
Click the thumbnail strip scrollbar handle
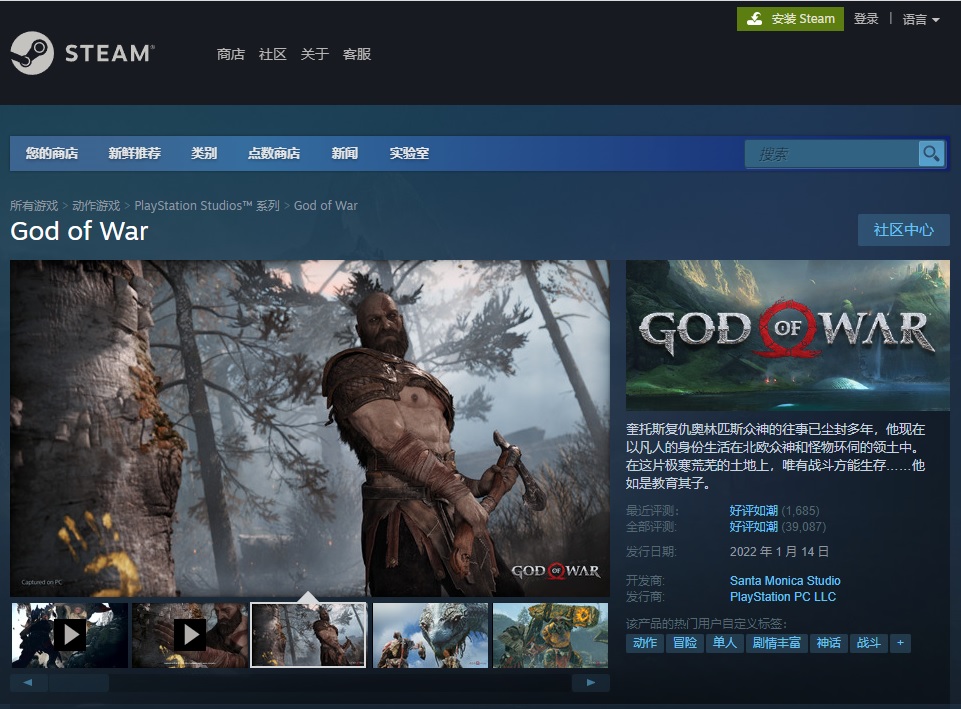coord(78,683)
